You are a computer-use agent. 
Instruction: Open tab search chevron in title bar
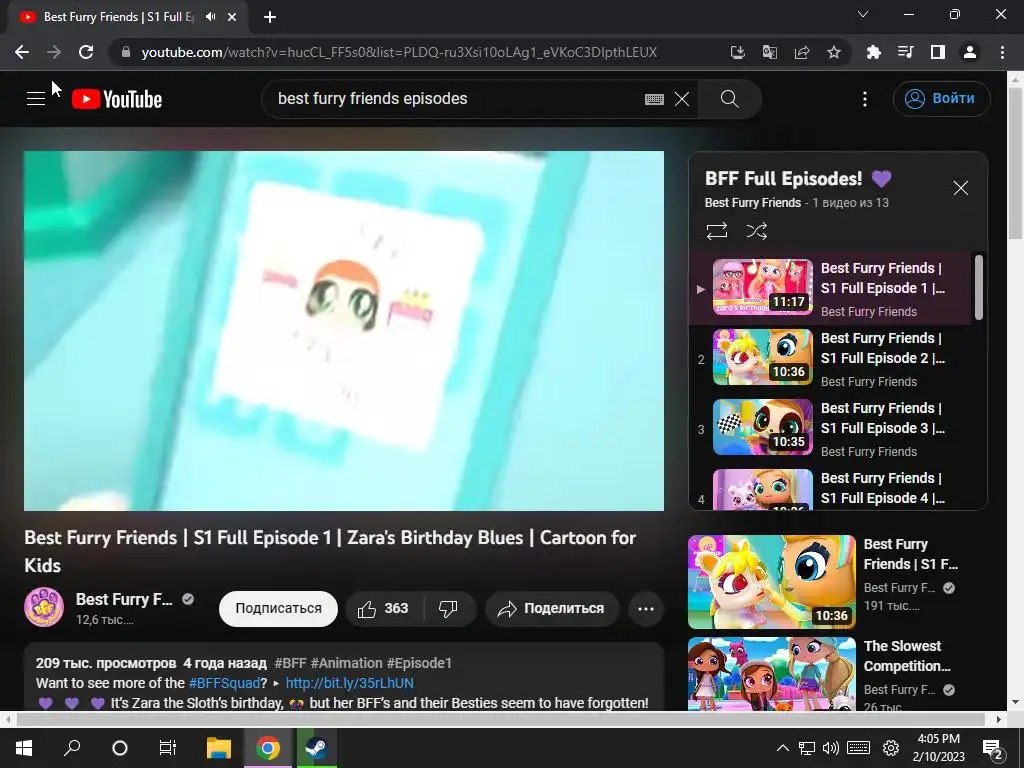[863, 14]
